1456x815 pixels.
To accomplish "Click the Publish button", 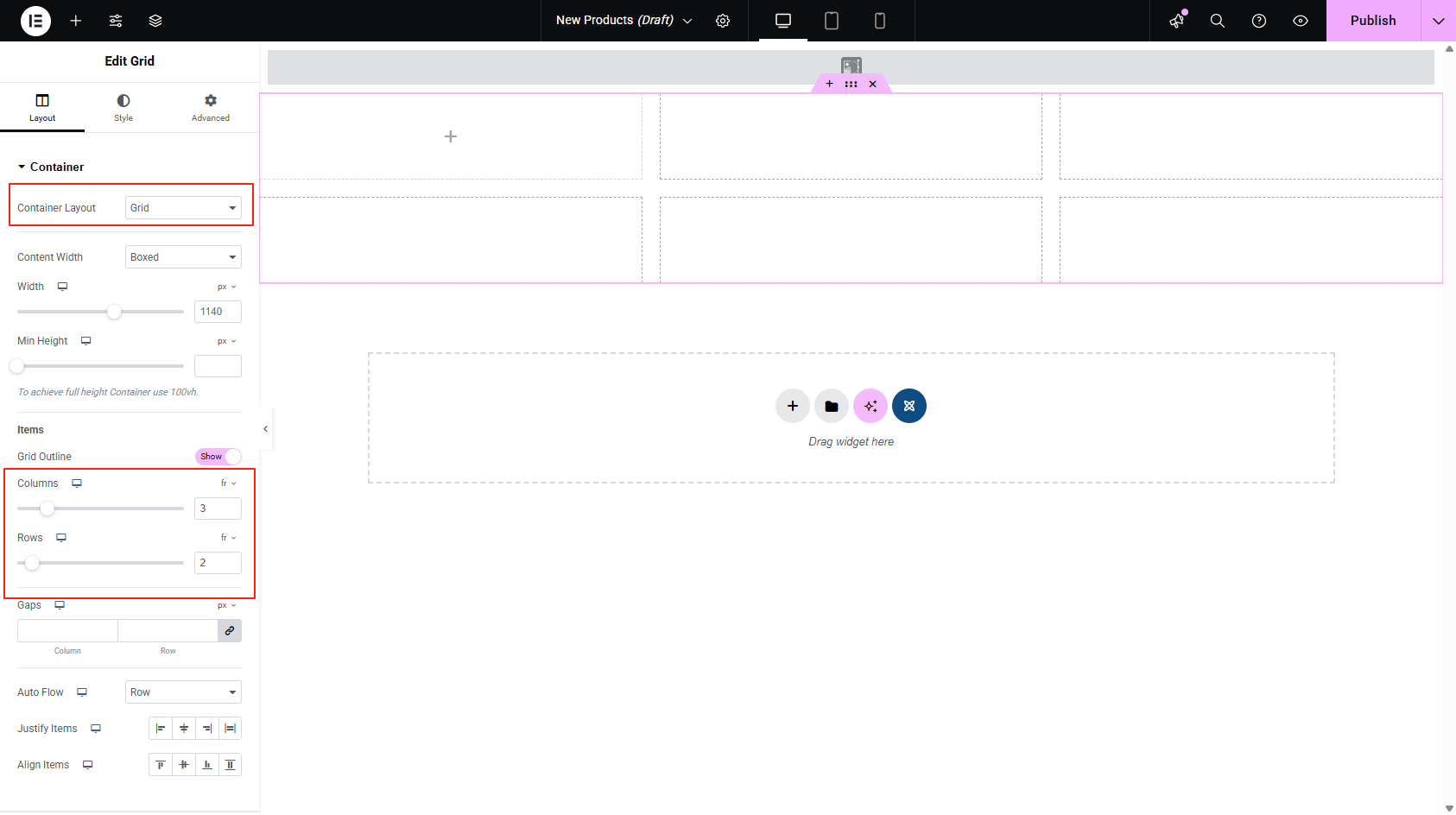I will (1373, 21).
